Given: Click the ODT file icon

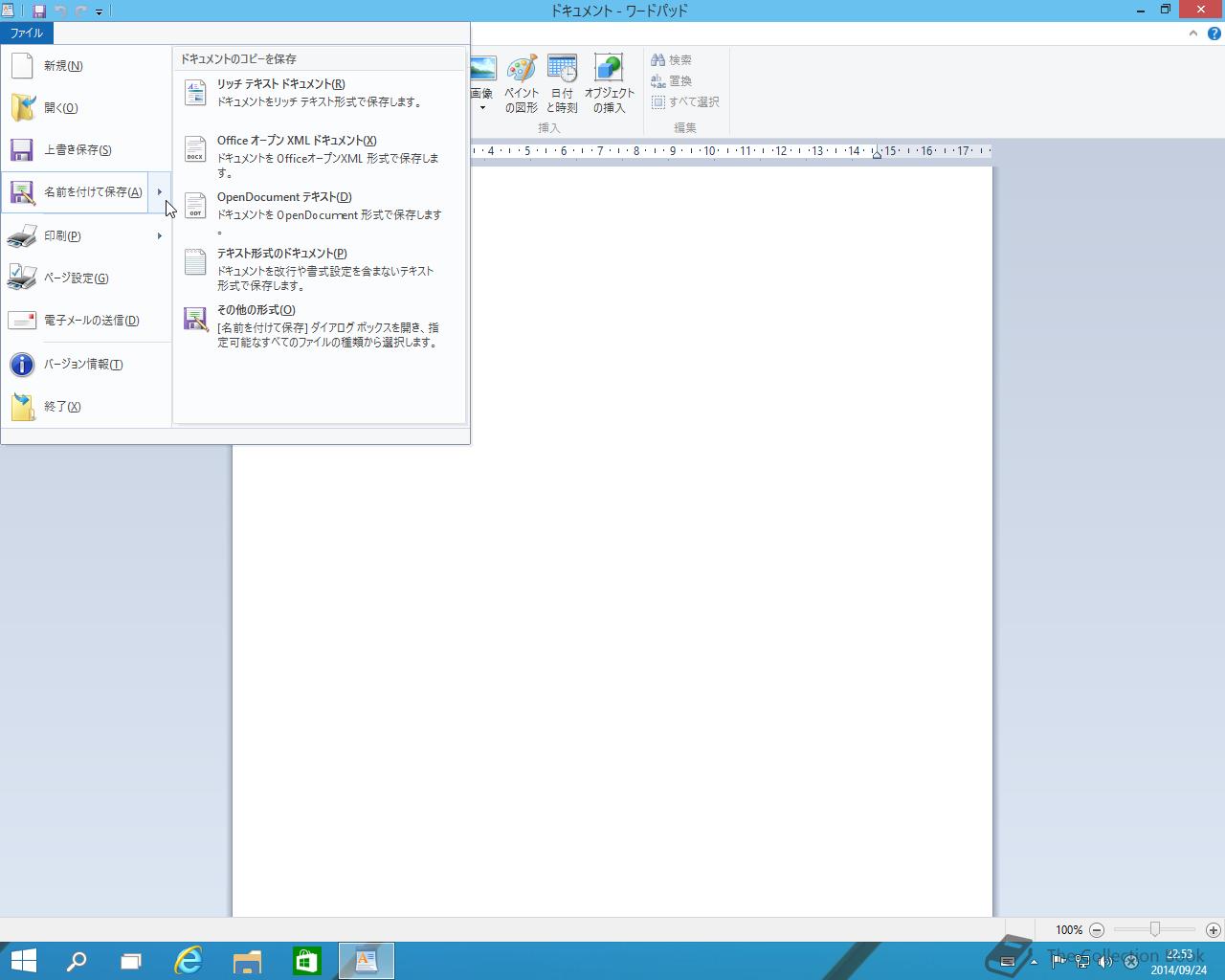Looking at the screenshot, I should pyautogui.click(x=195, y=206).
